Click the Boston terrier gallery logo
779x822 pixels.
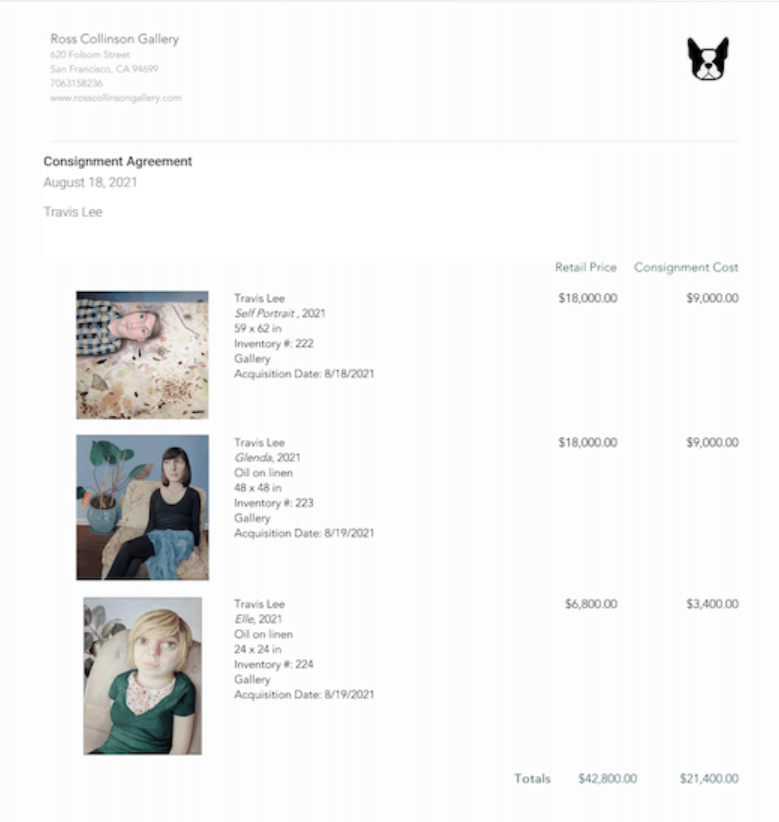pyautogui.click(x=708, y=58)
